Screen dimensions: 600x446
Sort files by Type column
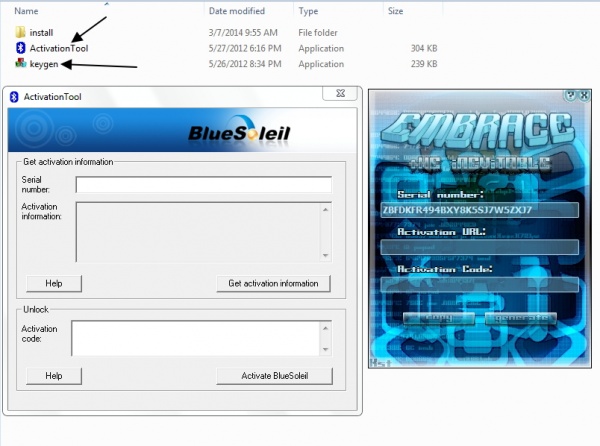[x=308, y=11]
